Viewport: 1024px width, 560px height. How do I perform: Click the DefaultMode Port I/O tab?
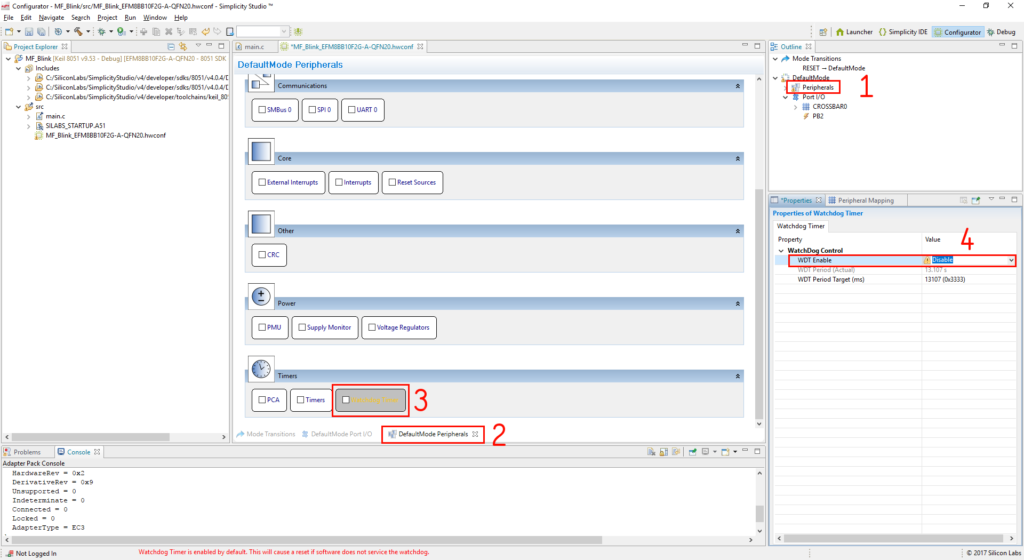pyautogui.click(x=340, y=434)
